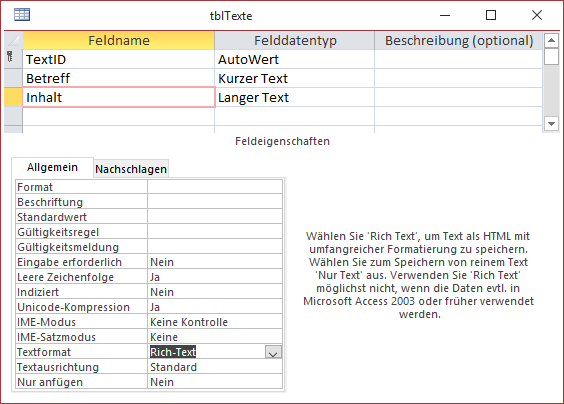The height and width of the screenshot is (404, 564).
Task: Click the Indiziert value Nein
Action: pyautogui.click(x=215, y=292)
